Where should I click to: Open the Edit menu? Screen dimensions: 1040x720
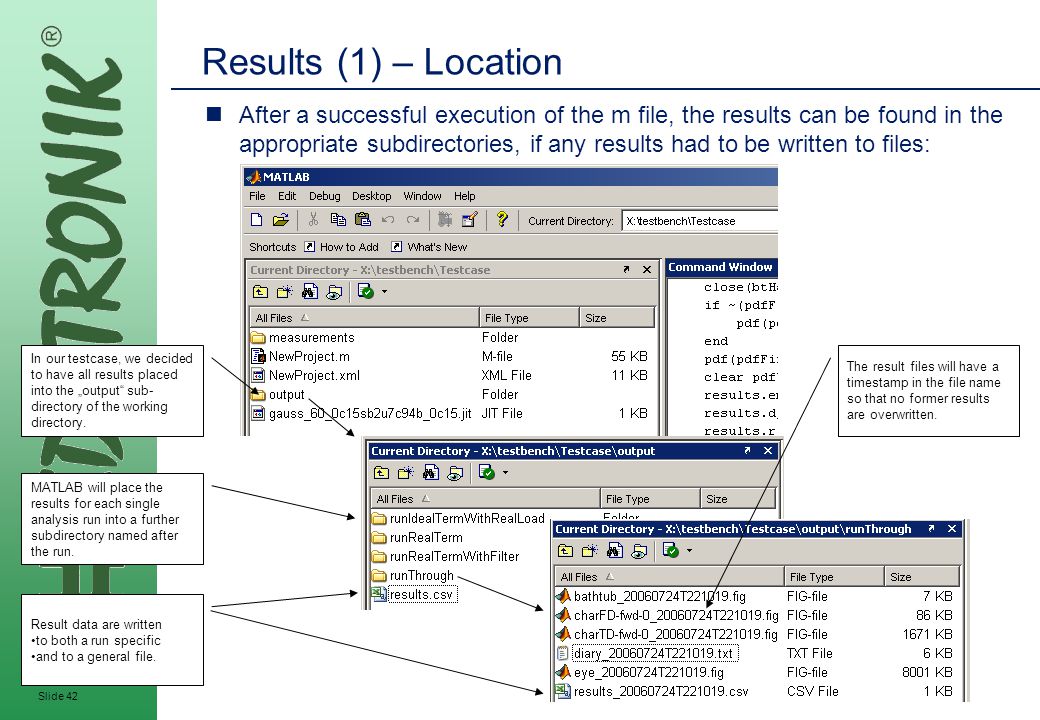click(287, 196)
